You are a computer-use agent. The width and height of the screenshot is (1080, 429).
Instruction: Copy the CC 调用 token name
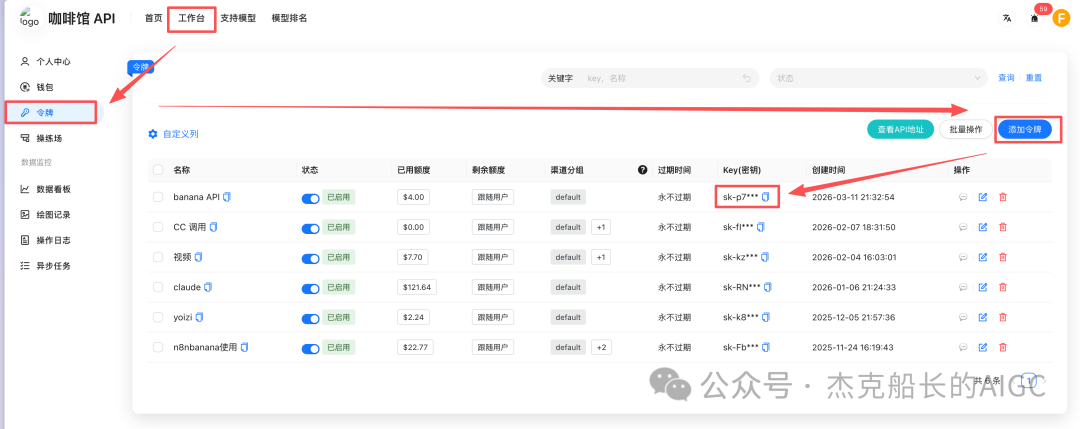[x=214, y=227]
